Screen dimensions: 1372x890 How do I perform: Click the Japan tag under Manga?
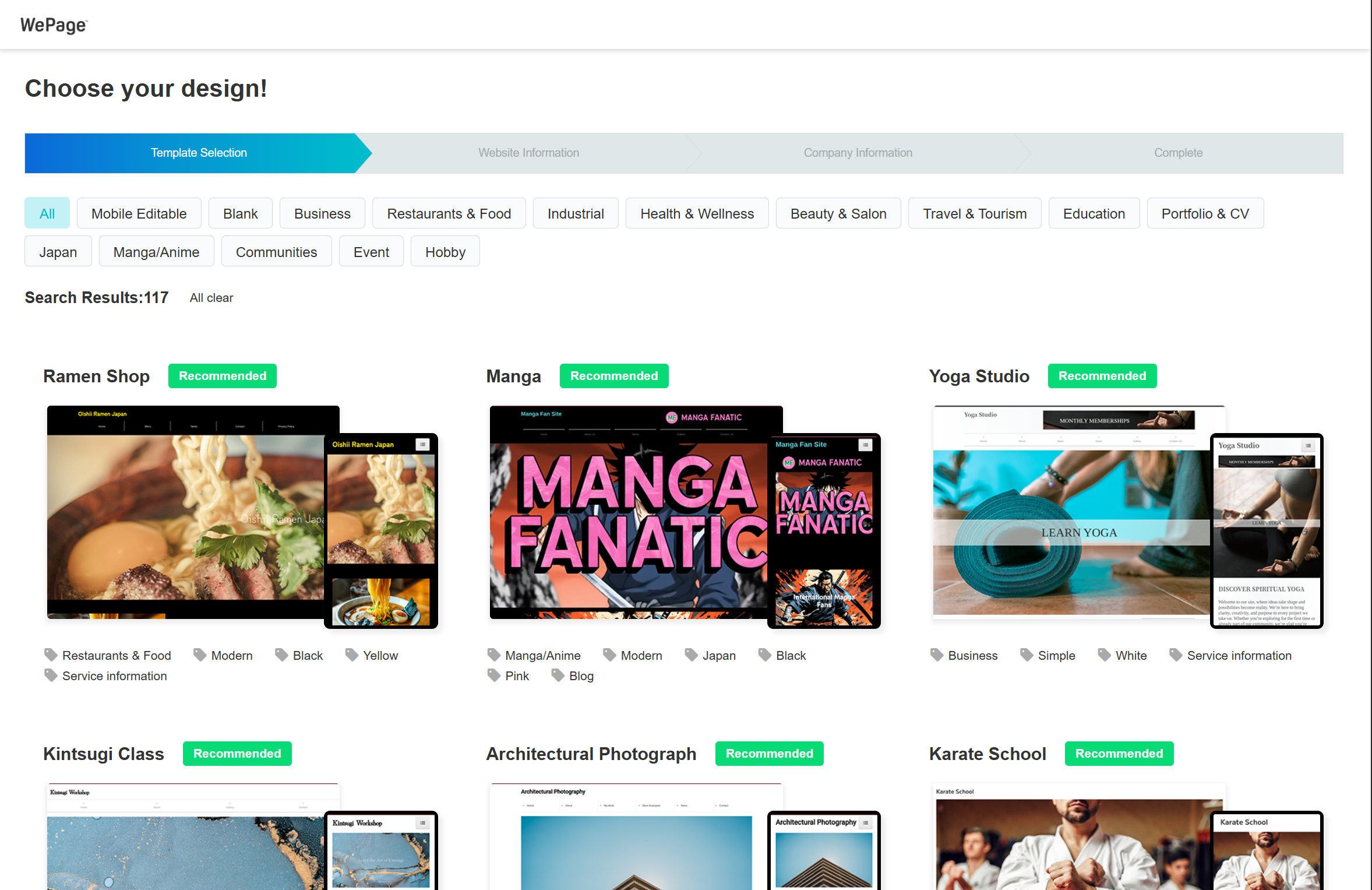(719, 656)
